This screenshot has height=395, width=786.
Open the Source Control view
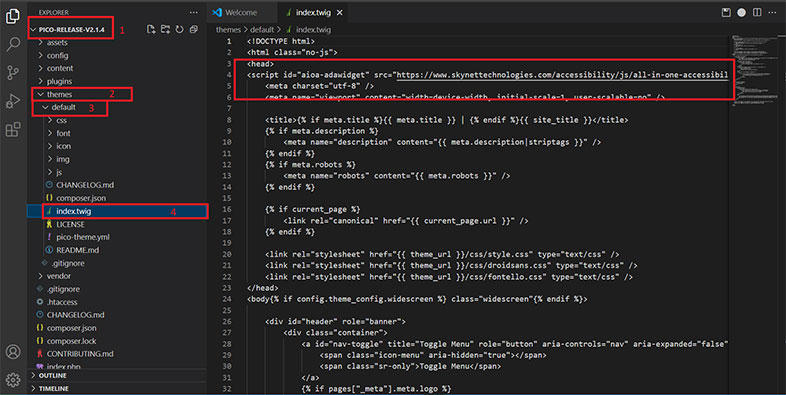tap(13, 73)
